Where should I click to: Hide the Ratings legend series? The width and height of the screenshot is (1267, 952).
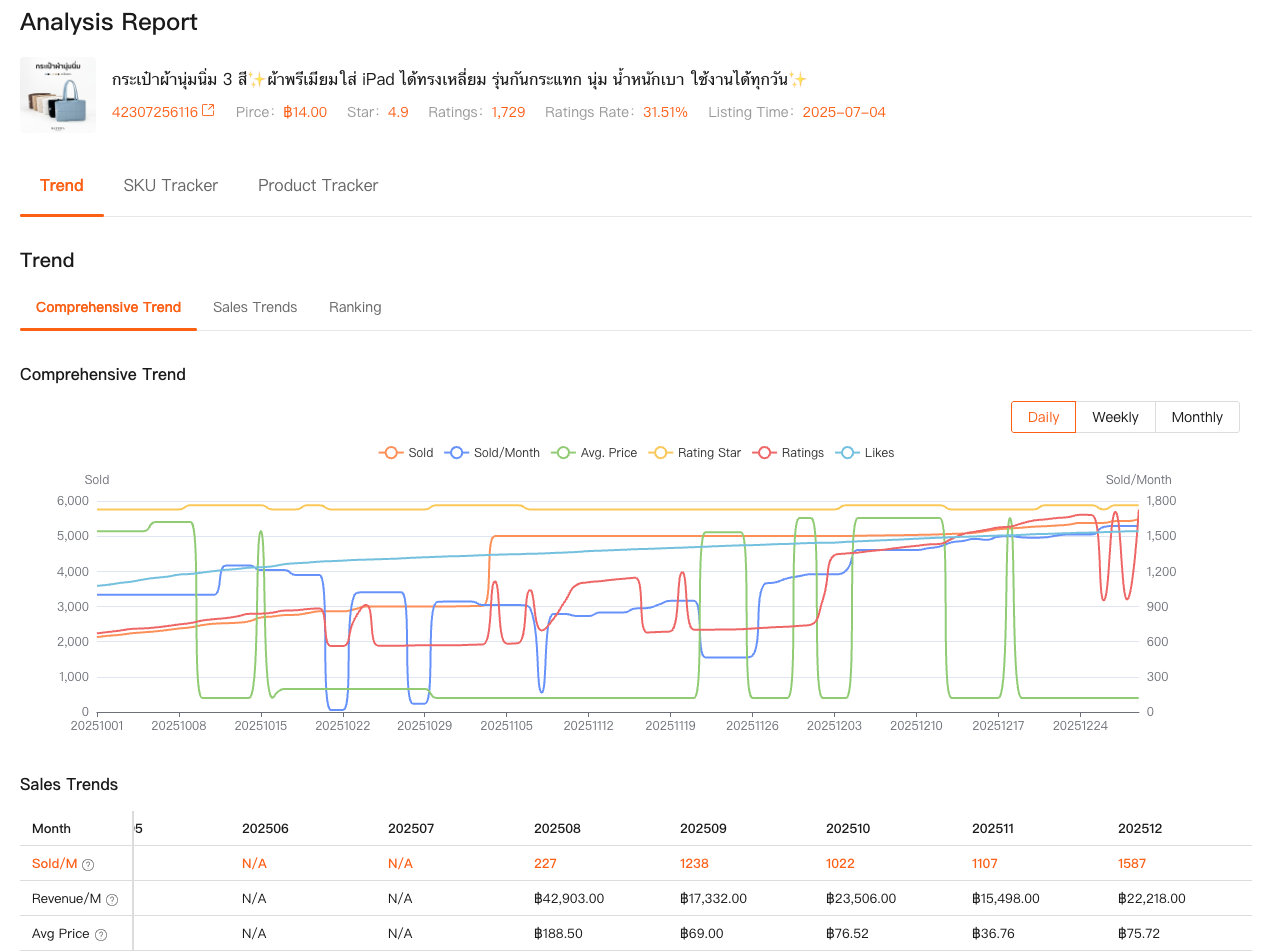[x=791, y=453]
